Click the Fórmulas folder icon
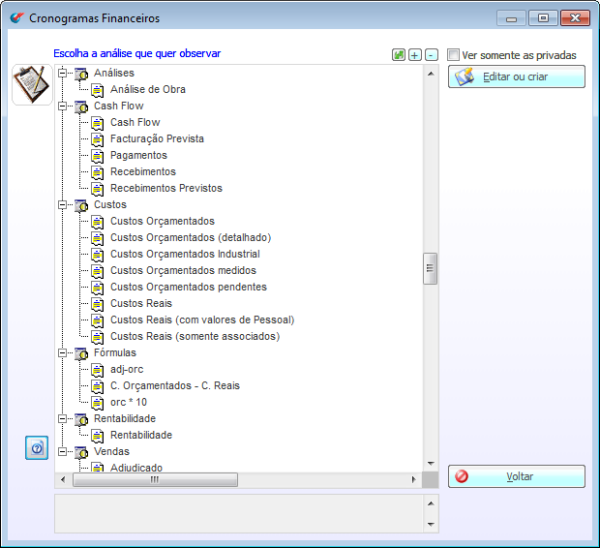 [x=81, y=353]
